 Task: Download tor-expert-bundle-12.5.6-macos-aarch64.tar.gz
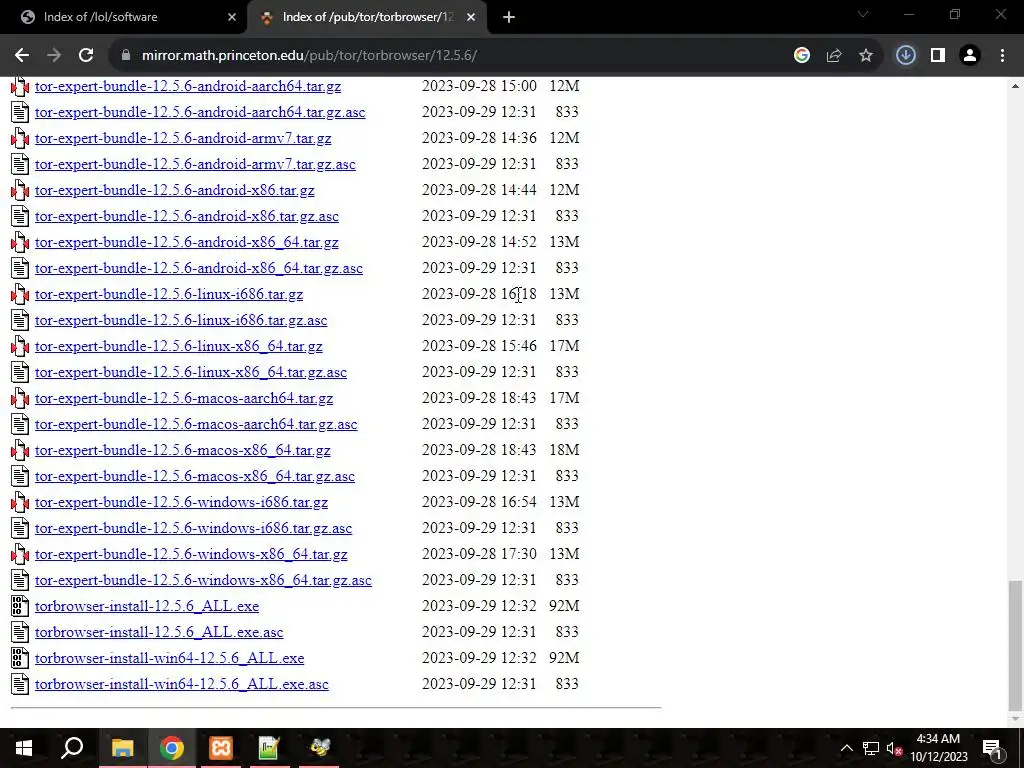(184, 398)
